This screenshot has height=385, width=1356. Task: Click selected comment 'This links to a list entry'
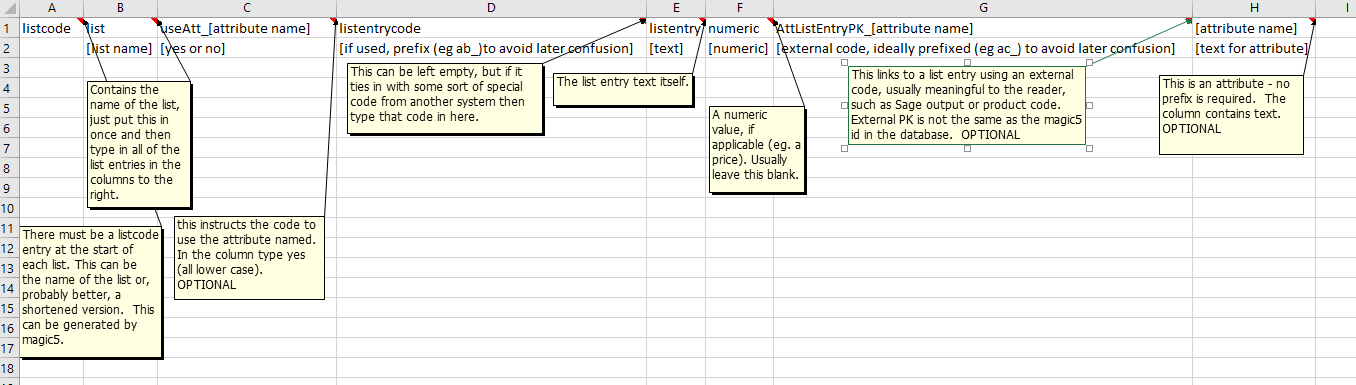(x=967, y=106)
